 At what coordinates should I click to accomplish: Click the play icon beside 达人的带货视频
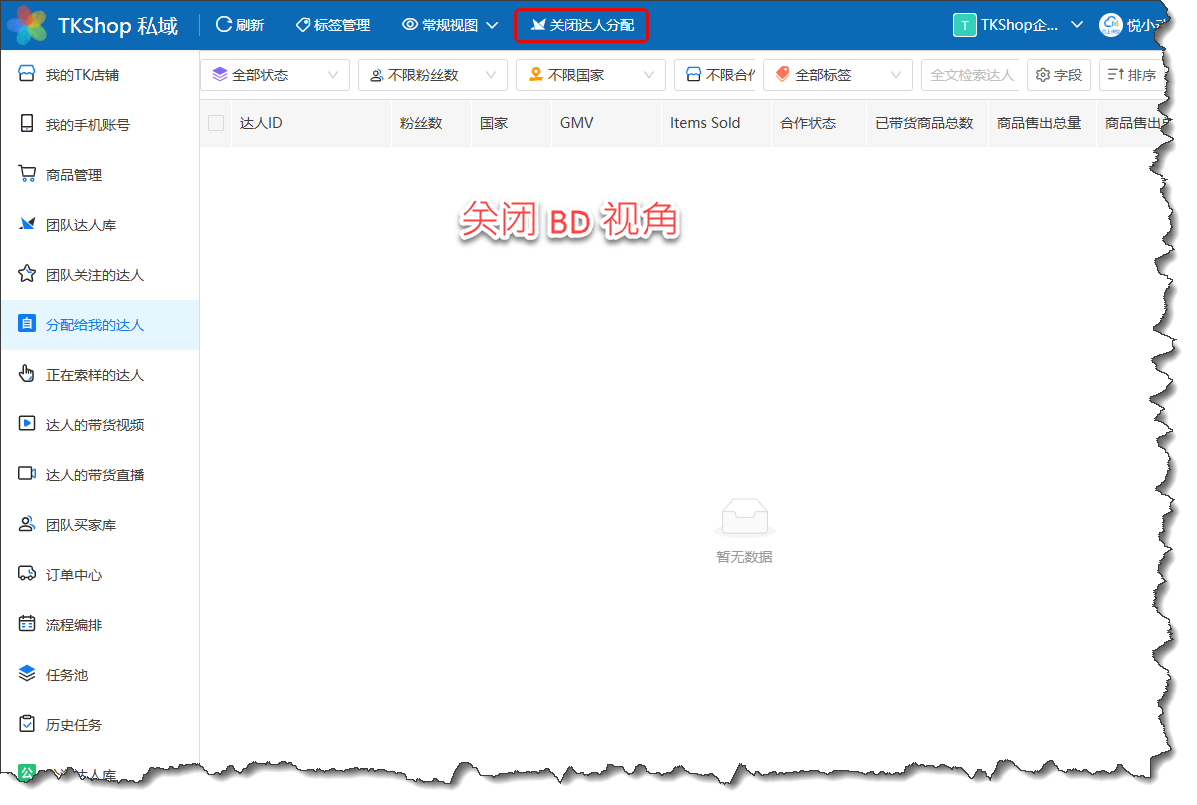click(27, 423)
